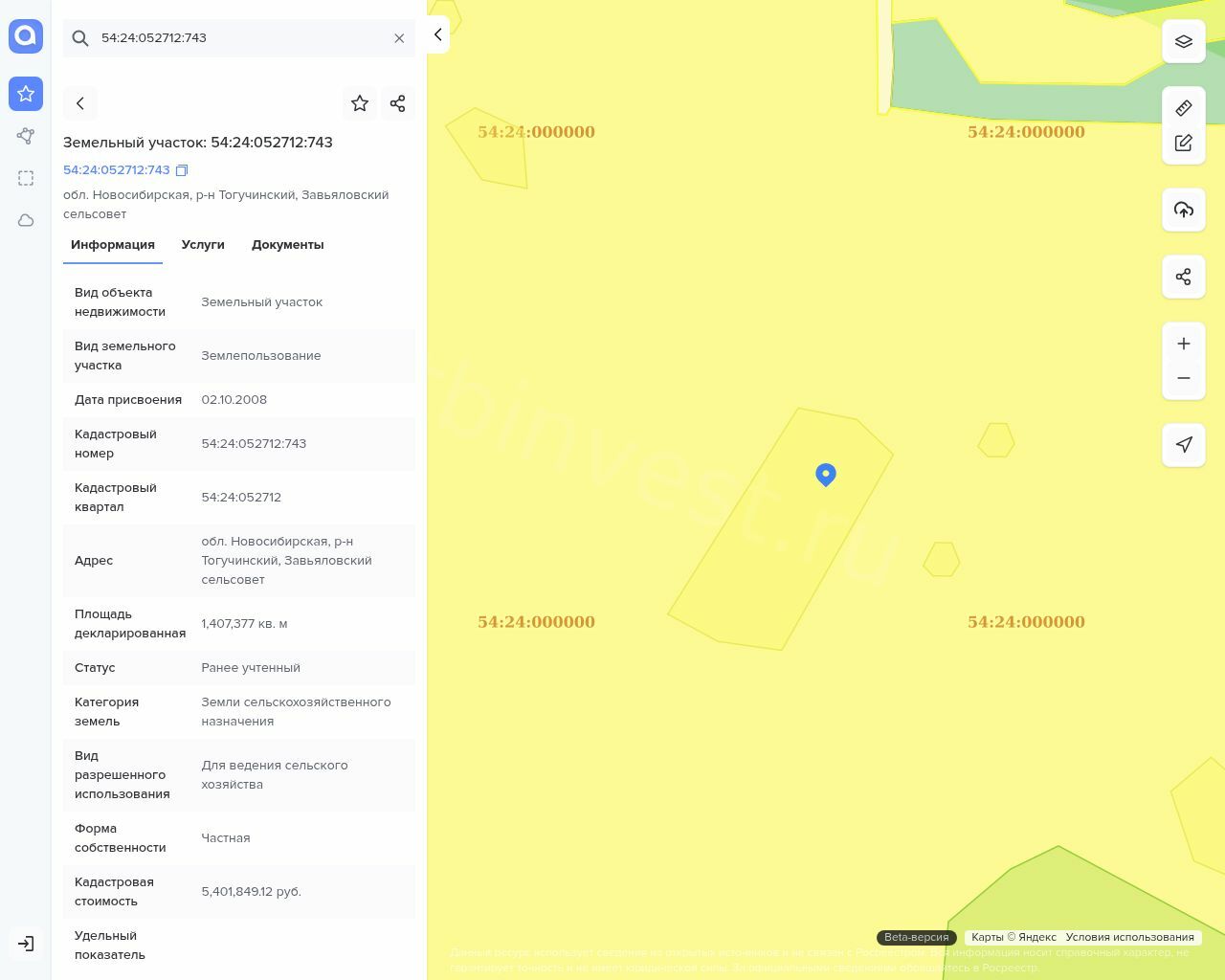The height and width of the screenshot is (980, 1225).
Task: Locate my position with arrow icon
Action: point(1184,445)
